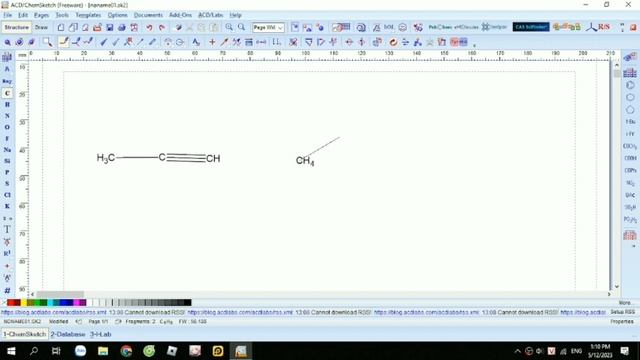This screenshot has height=360, width=640.
Task: Select the Carbon atom button
Action: click(7, 93)
